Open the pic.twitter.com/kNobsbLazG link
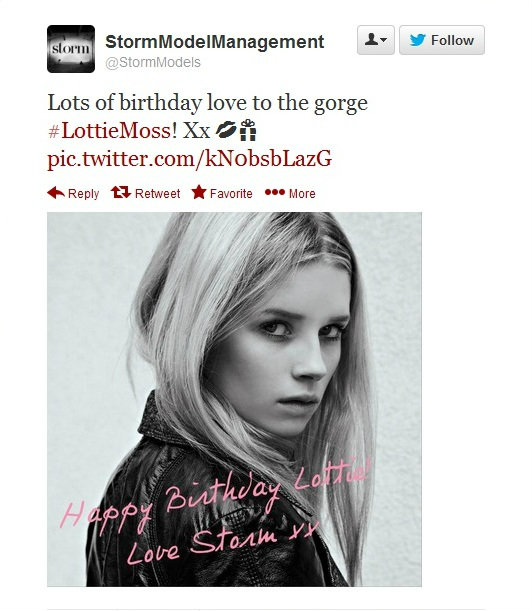 pyautogui.click(x=189, y=159)
